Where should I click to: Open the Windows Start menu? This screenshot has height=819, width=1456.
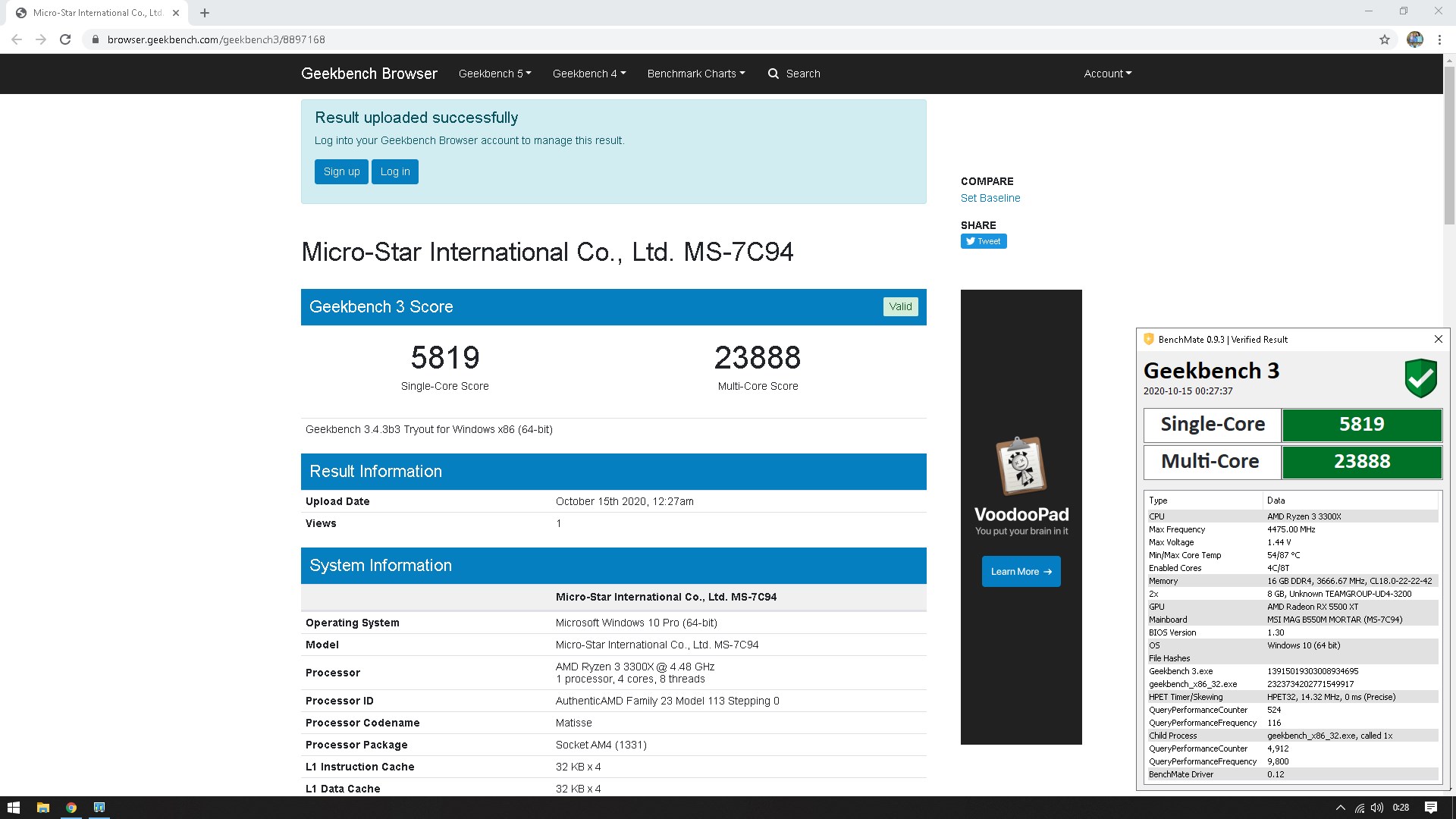(x=14, y=808)
